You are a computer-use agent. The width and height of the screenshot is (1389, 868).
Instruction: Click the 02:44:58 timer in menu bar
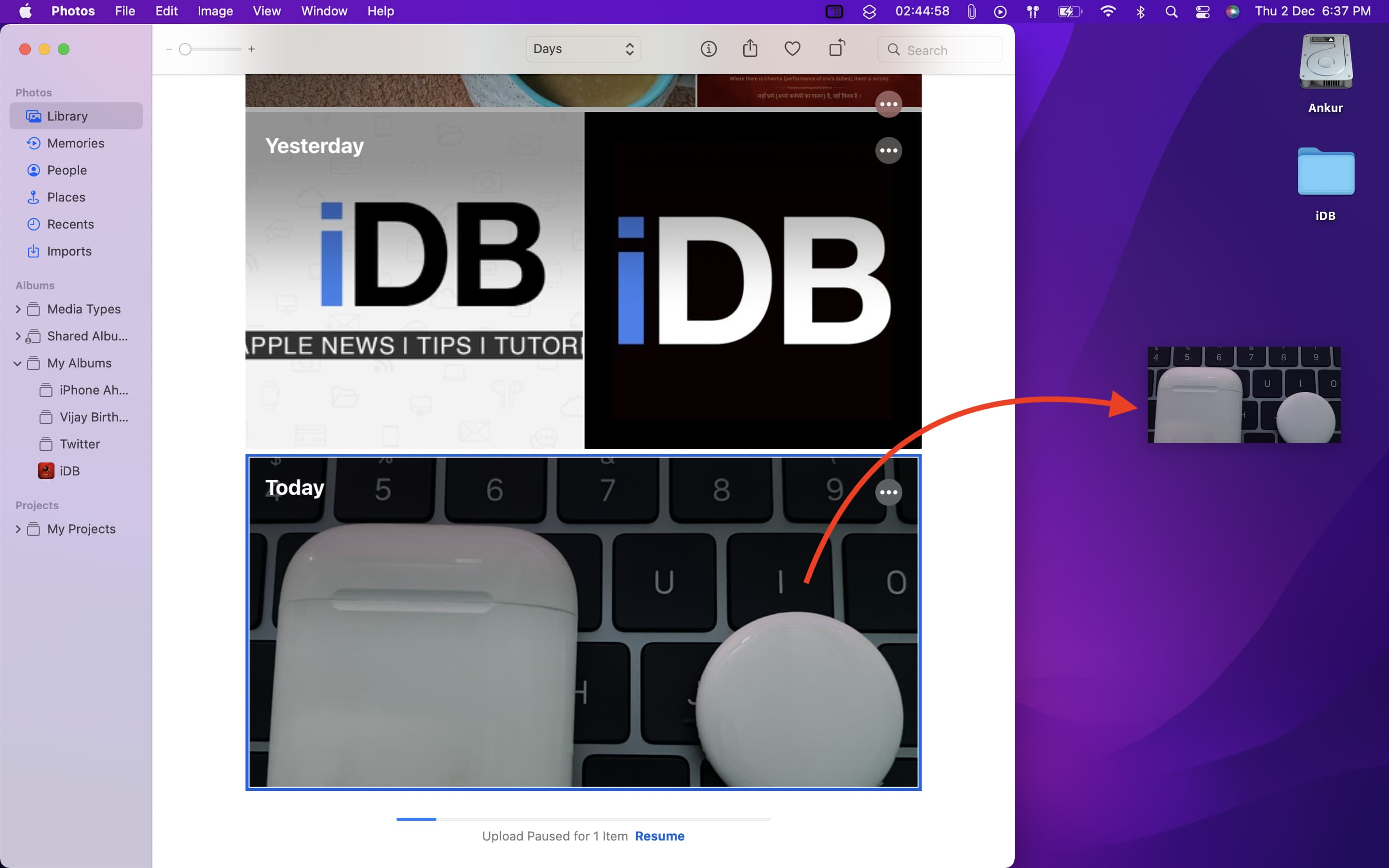coord(922,12)
